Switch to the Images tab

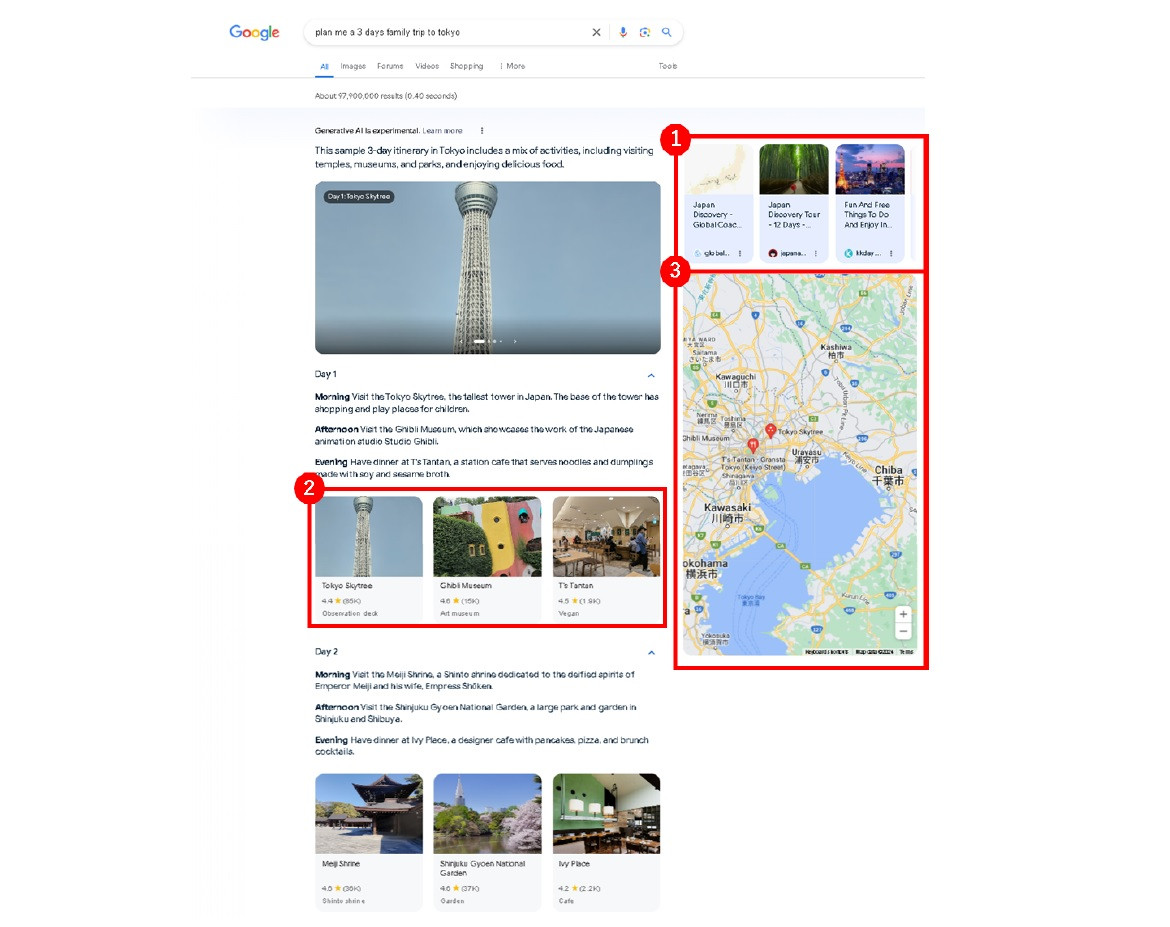(353, 66)
